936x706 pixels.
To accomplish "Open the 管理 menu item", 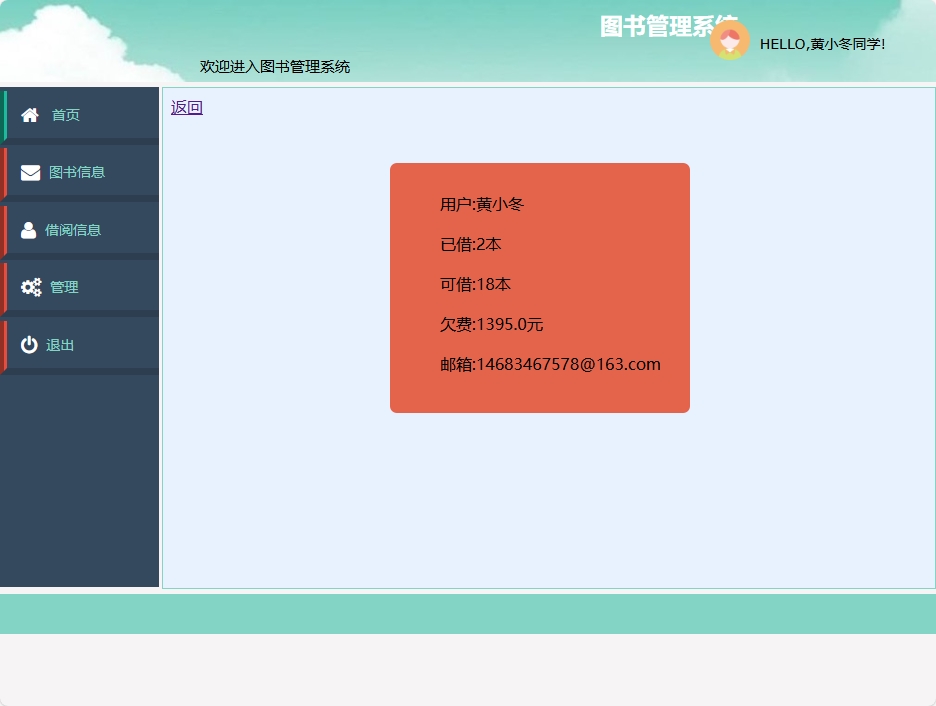I will pos(63,286).
